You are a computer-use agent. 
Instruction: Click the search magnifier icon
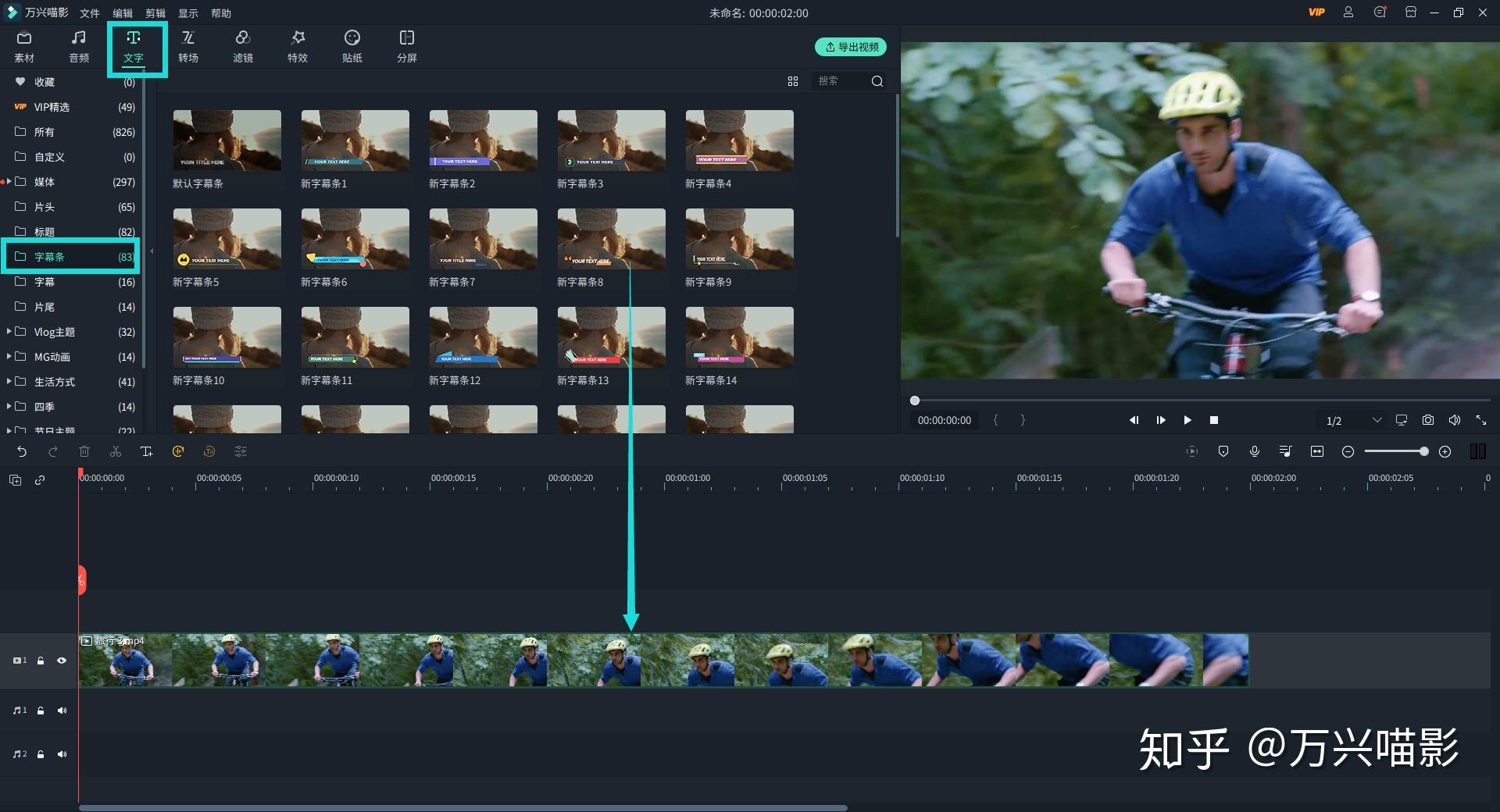877,81
